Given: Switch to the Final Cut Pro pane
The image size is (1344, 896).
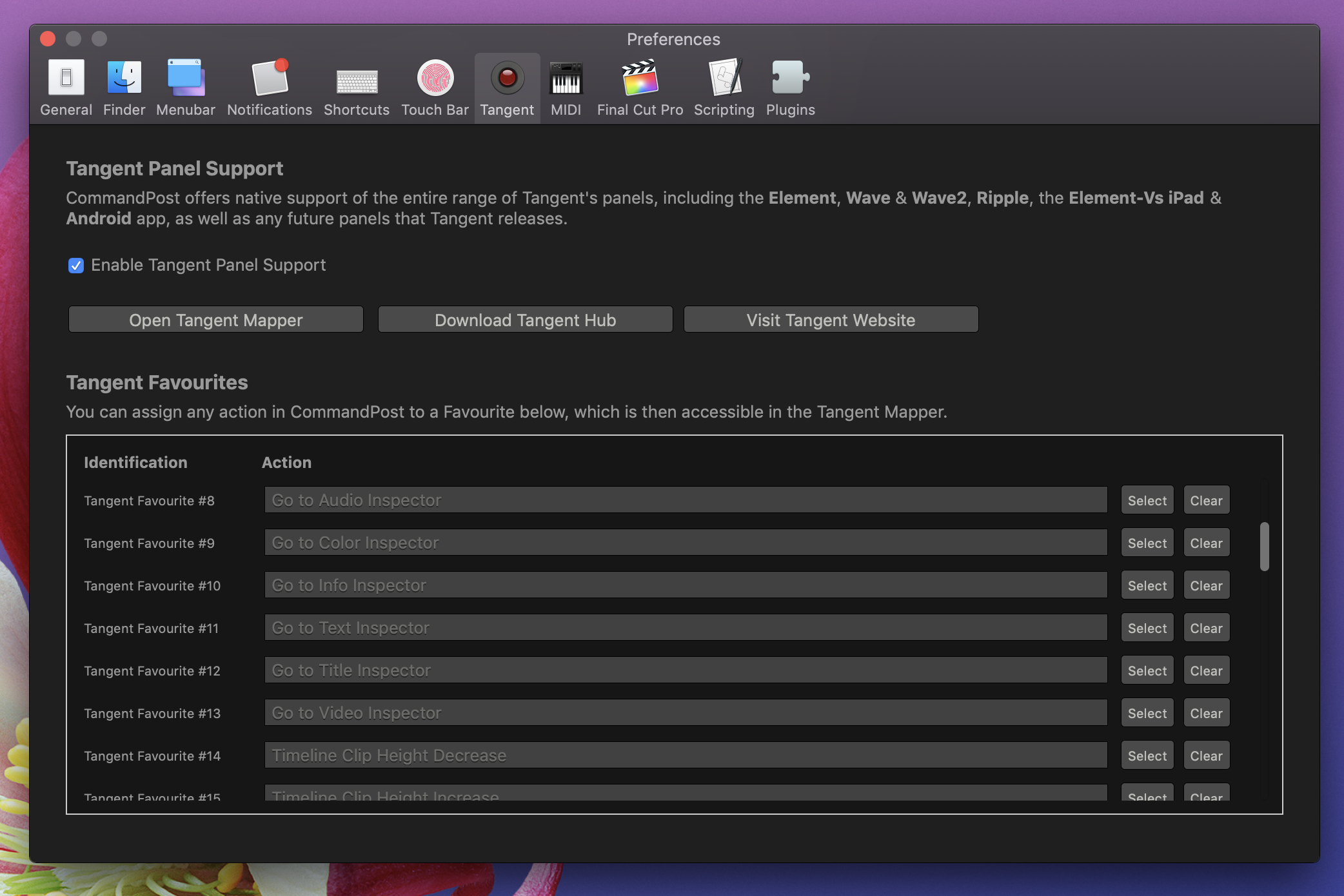Looking at the screenshot, I should point(639,87).
